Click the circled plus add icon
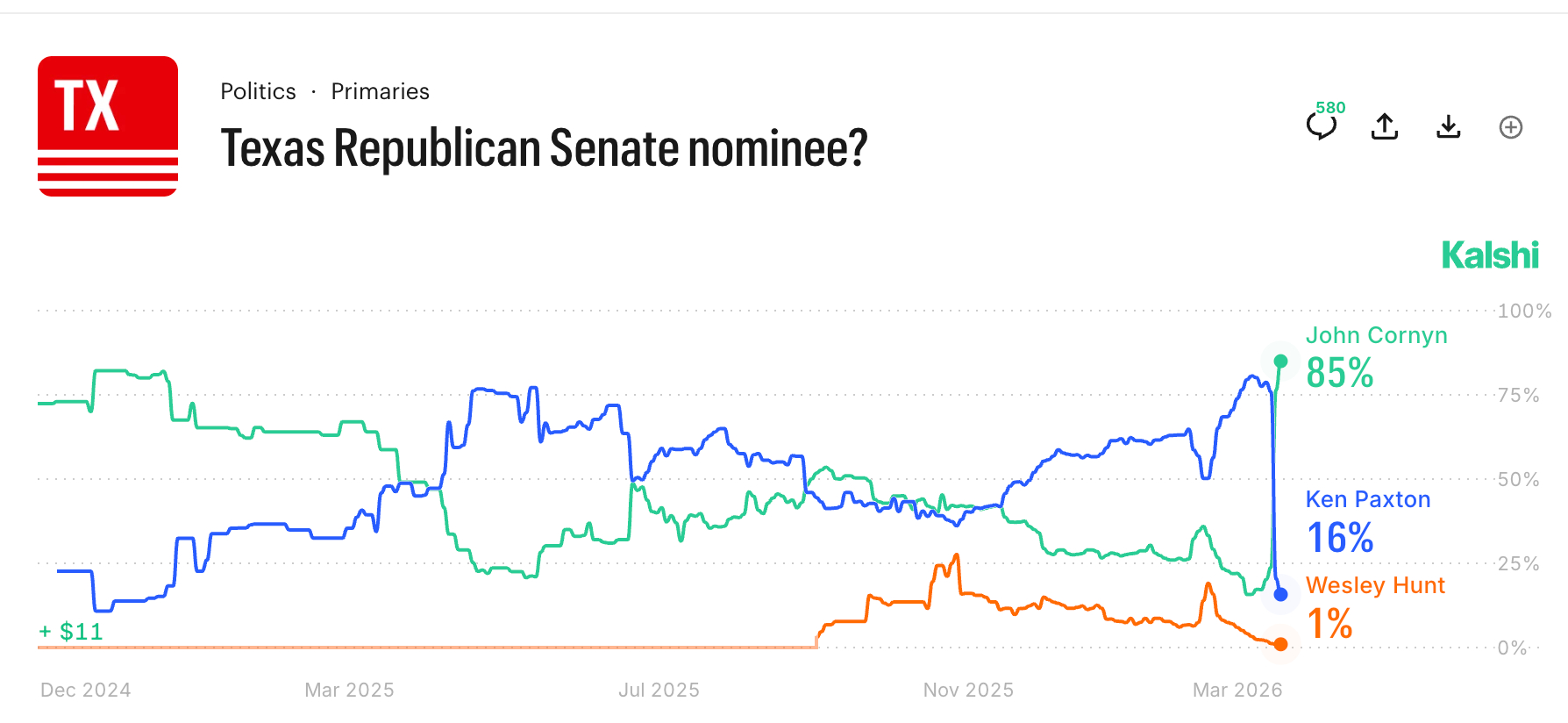 click(1511, 127)
